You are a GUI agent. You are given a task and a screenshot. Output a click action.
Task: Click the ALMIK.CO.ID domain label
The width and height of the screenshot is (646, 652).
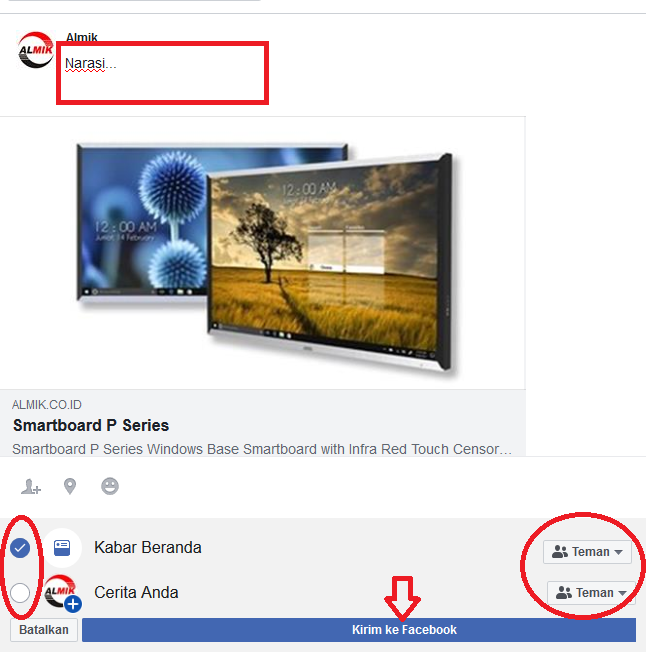[x=47, y=405]
